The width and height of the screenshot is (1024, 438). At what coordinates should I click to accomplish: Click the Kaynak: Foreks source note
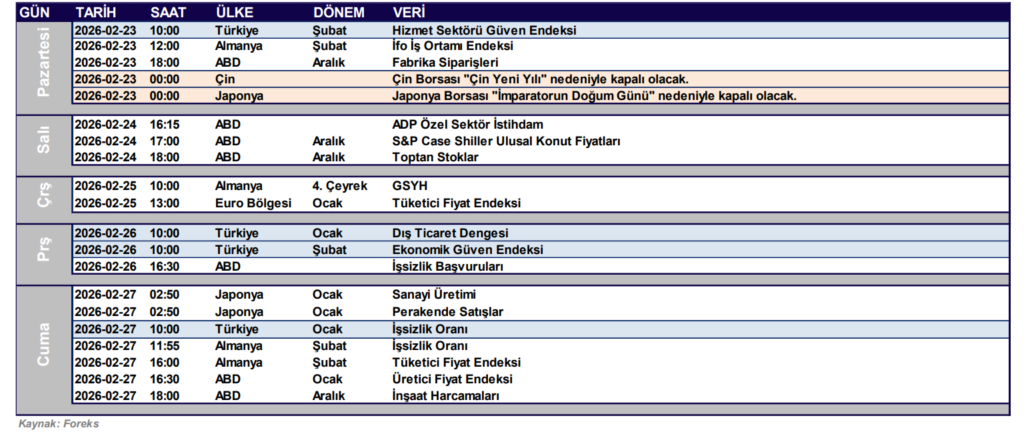point(58,424)
